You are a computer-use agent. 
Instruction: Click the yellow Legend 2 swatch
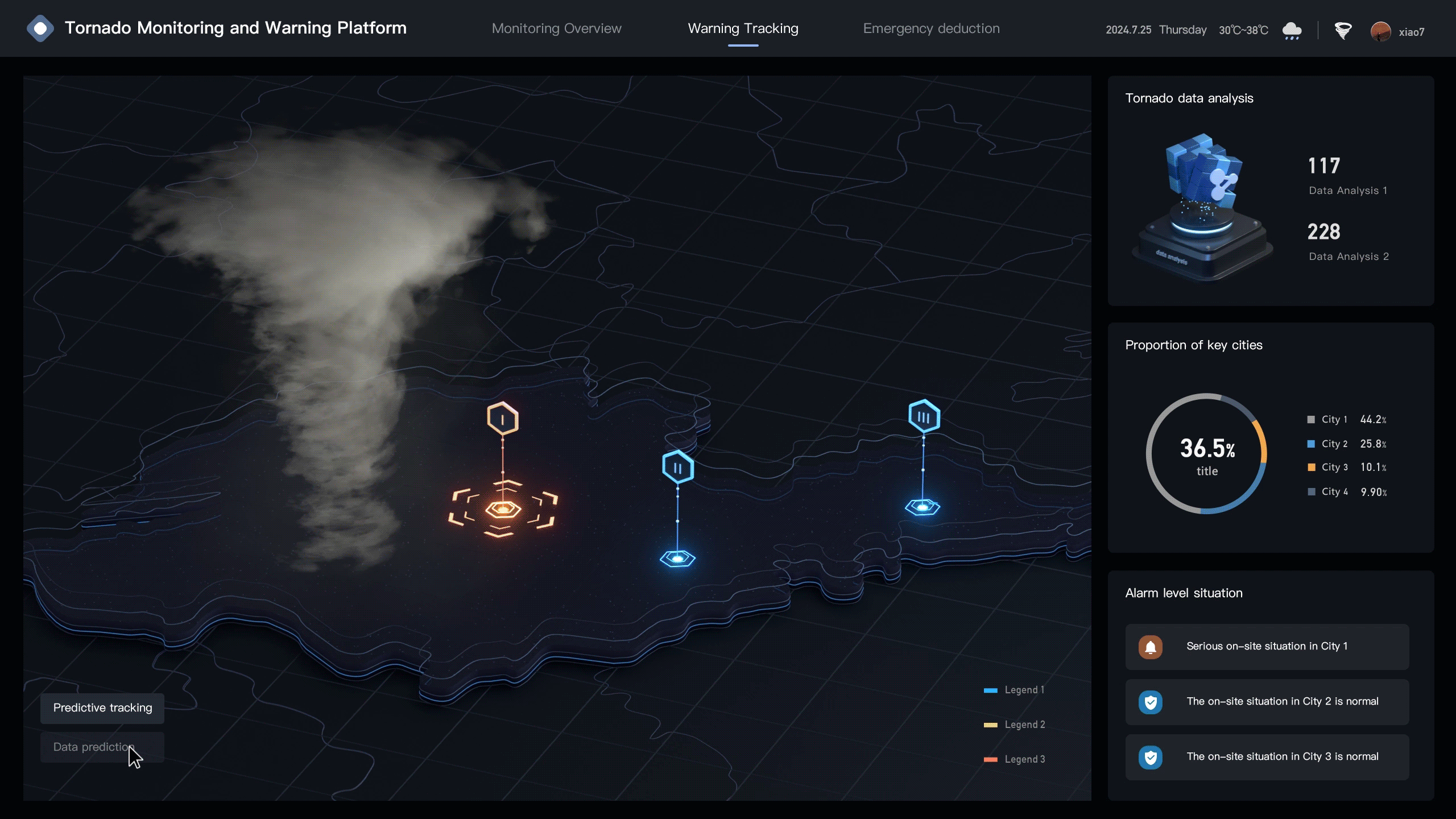pyautogui.click(x=990, y=725)
